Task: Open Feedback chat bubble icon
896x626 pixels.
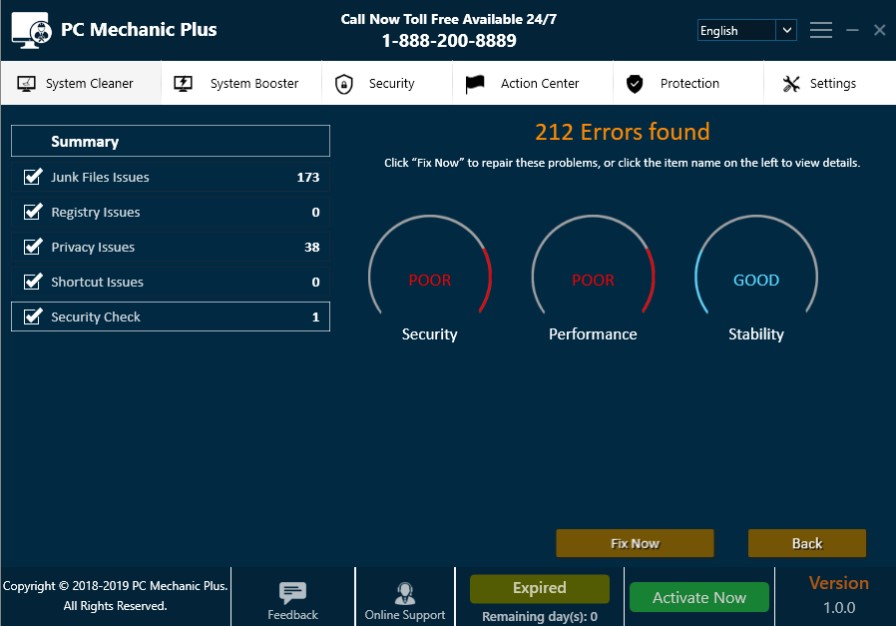Action: [x=292, y=592]
